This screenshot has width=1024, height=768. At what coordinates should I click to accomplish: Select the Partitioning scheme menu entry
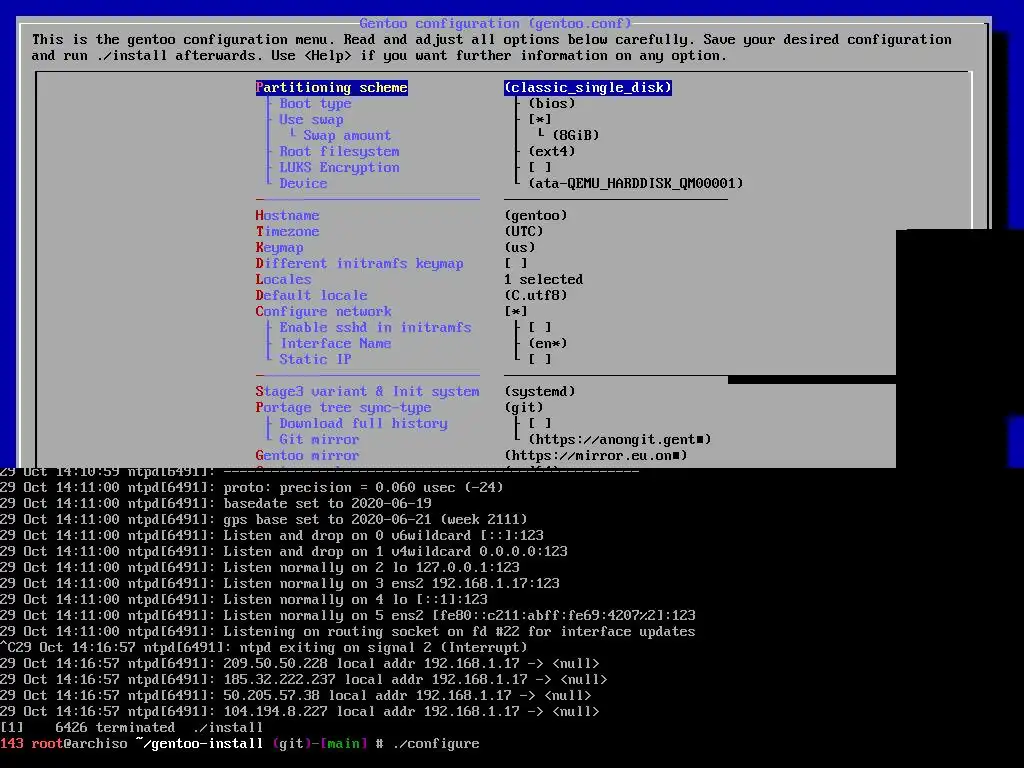pyautogui.click(x=332, y=88)
